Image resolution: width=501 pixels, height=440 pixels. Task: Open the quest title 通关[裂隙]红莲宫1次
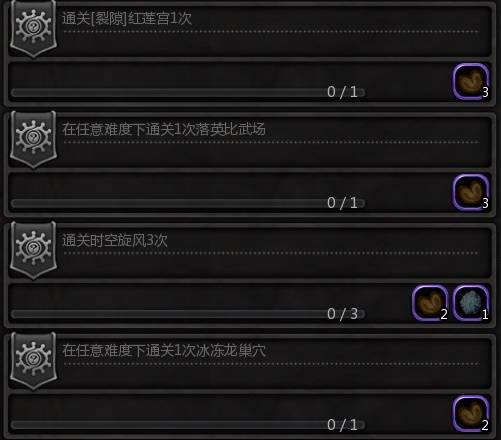(127, 18)
